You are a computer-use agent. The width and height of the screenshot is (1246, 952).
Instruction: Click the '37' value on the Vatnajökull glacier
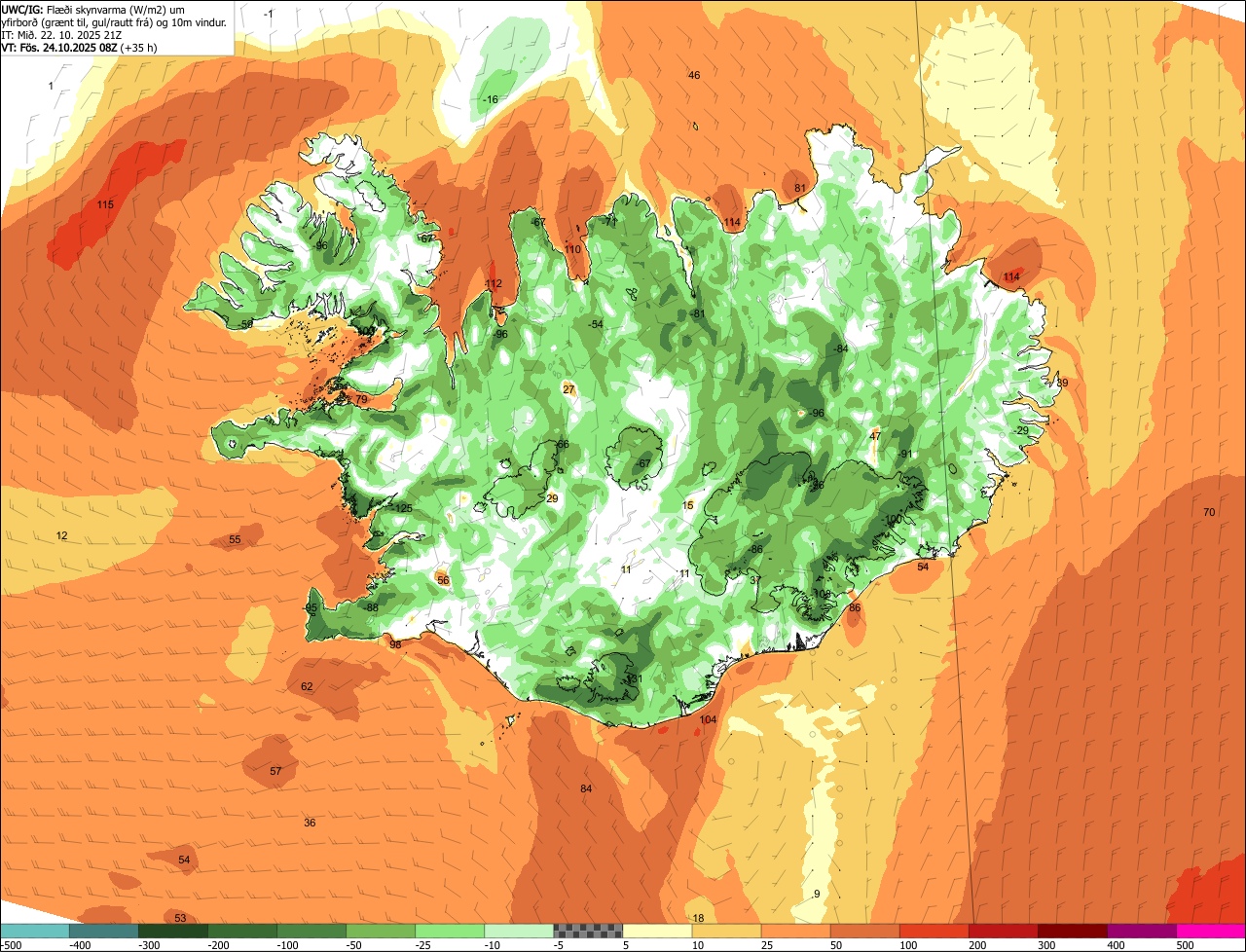[x=755, y=580]
